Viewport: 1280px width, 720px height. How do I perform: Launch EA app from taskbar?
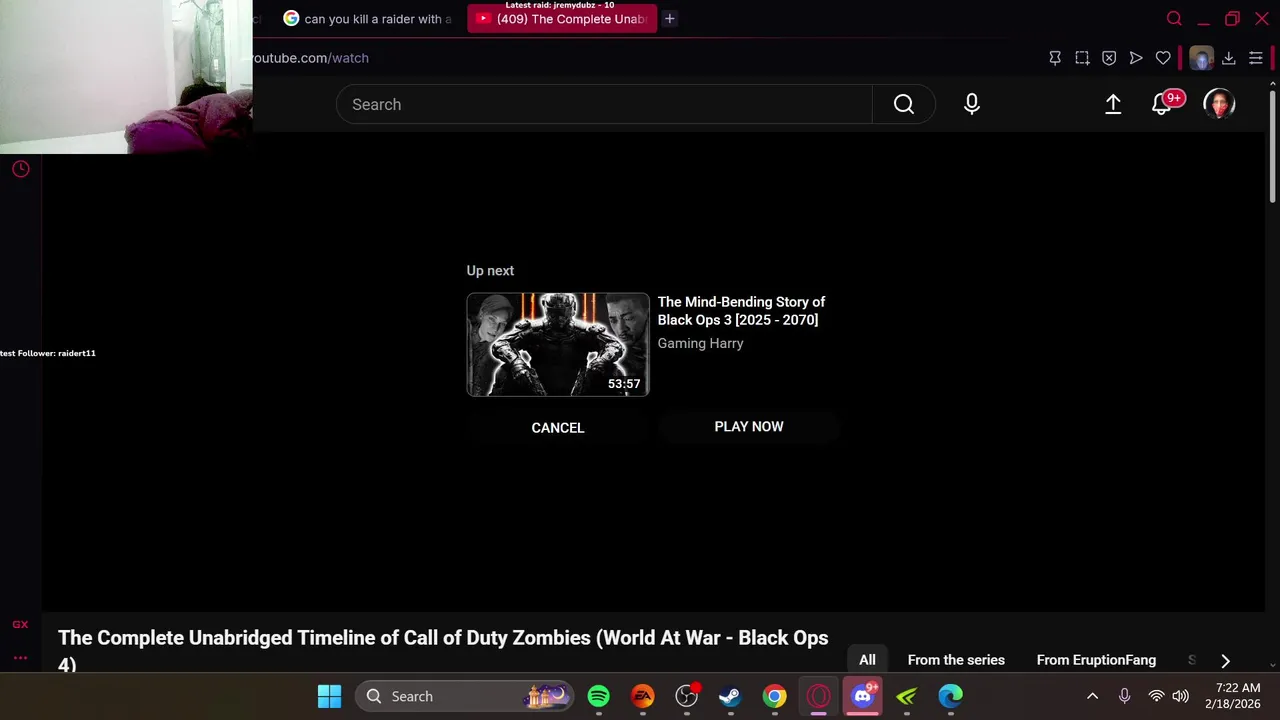(x=643, y=696)
